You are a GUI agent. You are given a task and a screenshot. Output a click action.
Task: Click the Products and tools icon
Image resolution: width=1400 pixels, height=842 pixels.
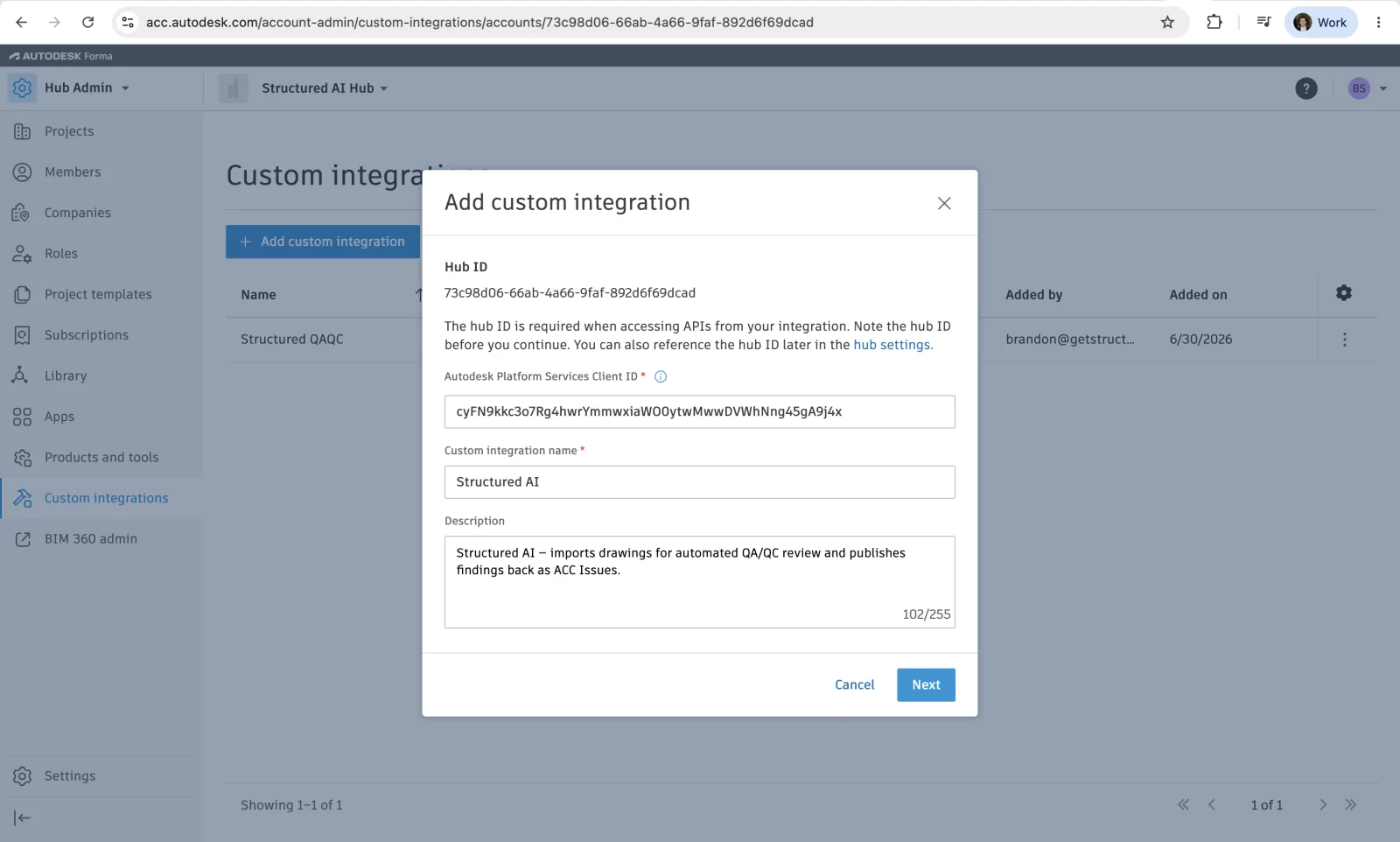tap(22, 458)
